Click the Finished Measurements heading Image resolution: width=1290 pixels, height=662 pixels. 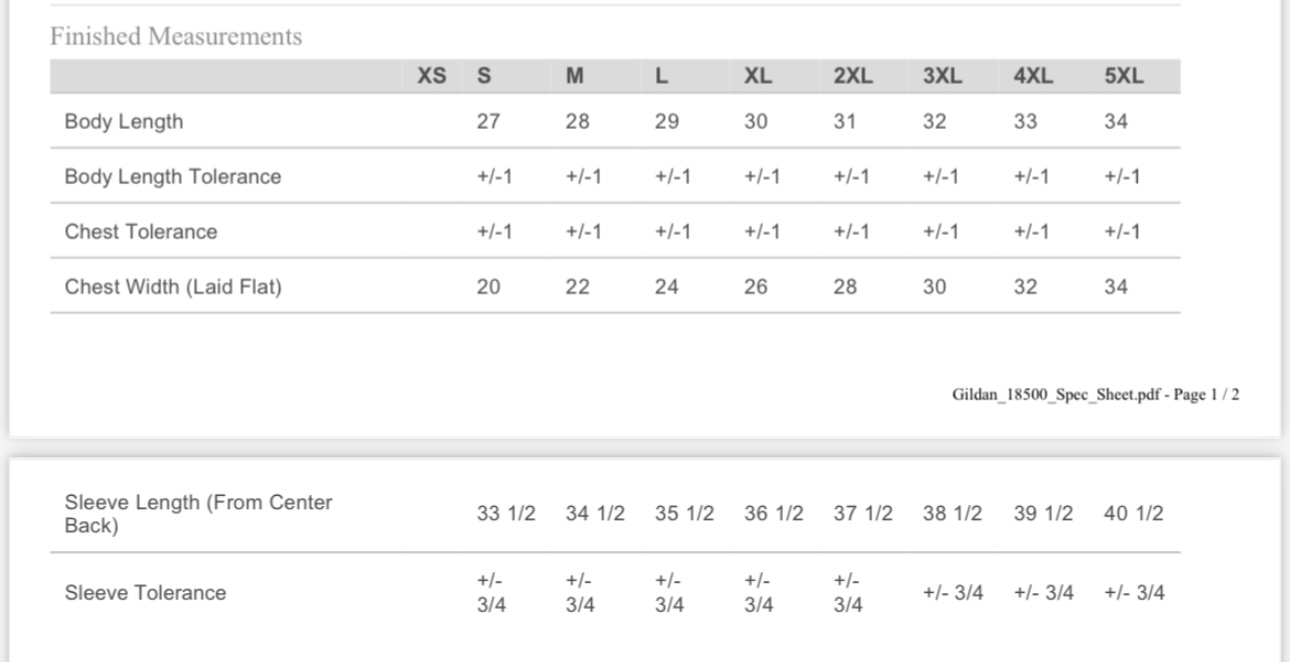pos(176,37)
